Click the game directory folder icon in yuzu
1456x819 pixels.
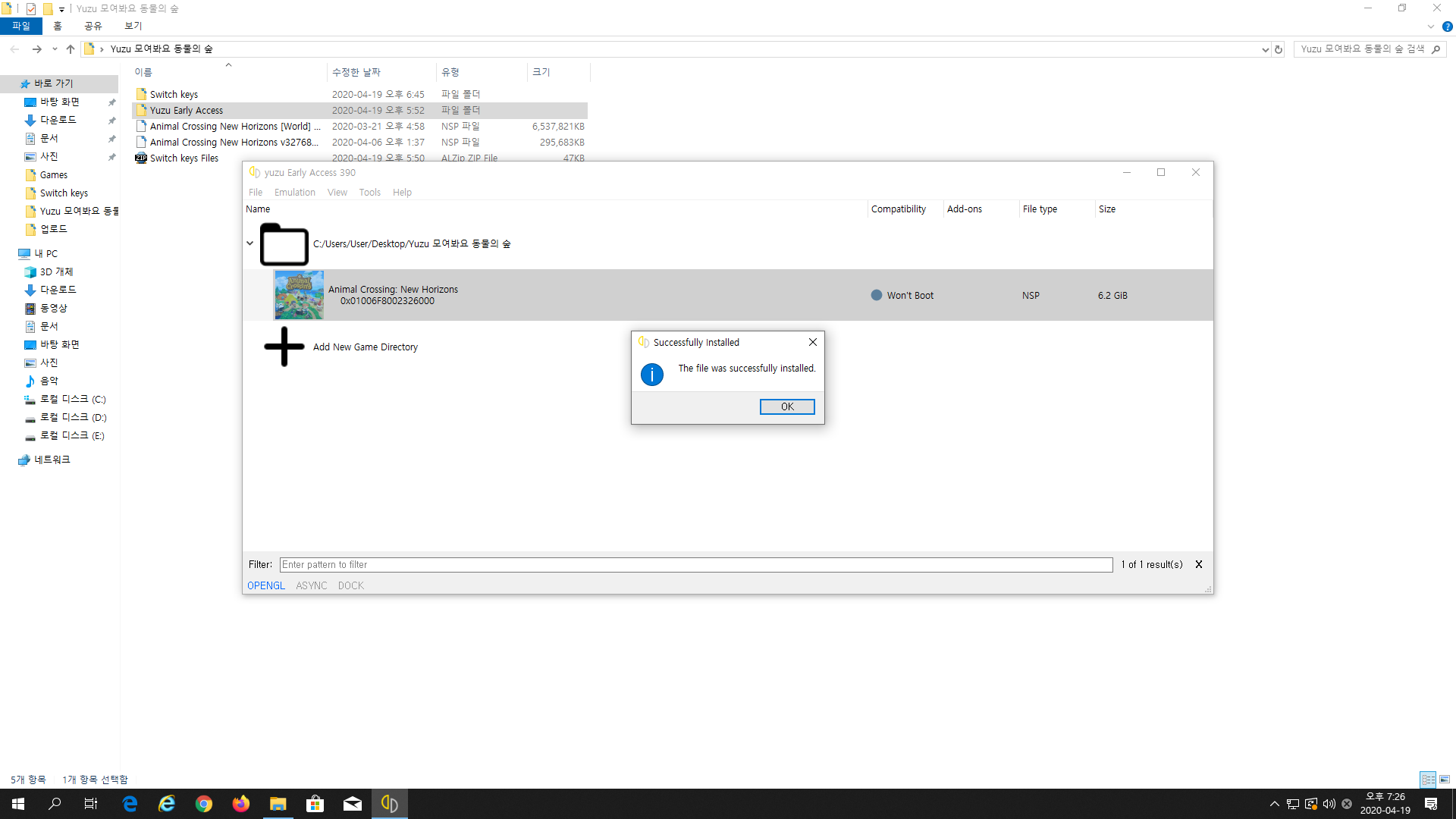(x=284, y=244)
